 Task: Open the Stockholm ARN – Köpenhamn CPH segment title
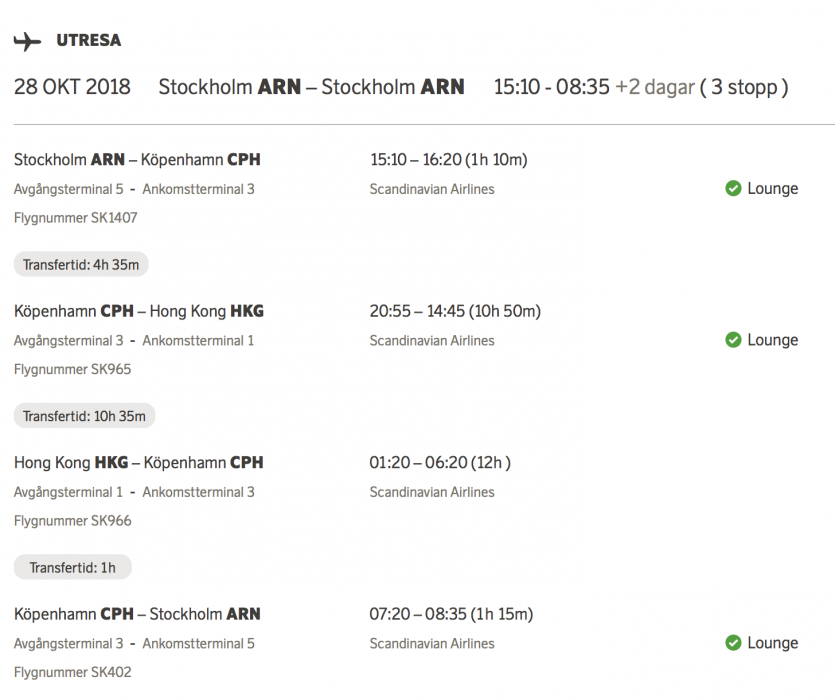point(137,159)
